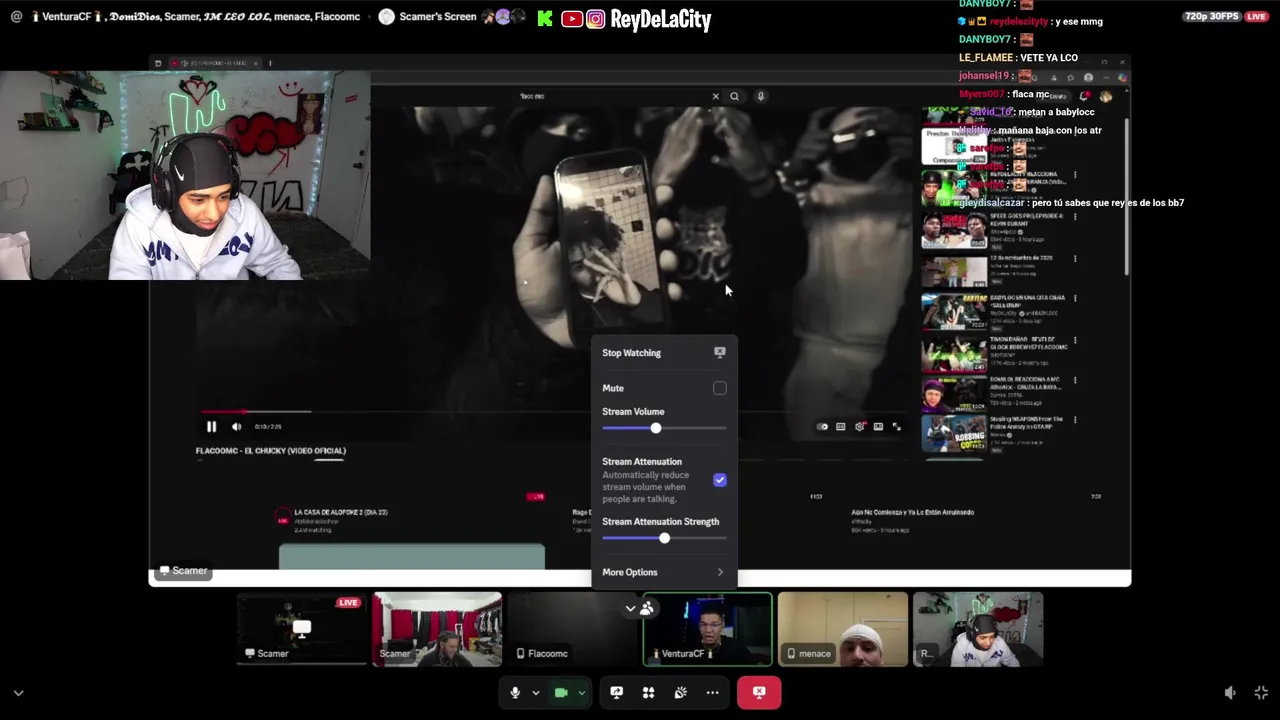Screen dimensions: 1280x720
Task: Click the exit fullscreen icon bottom-right
Action: [x=1261, y=692]
